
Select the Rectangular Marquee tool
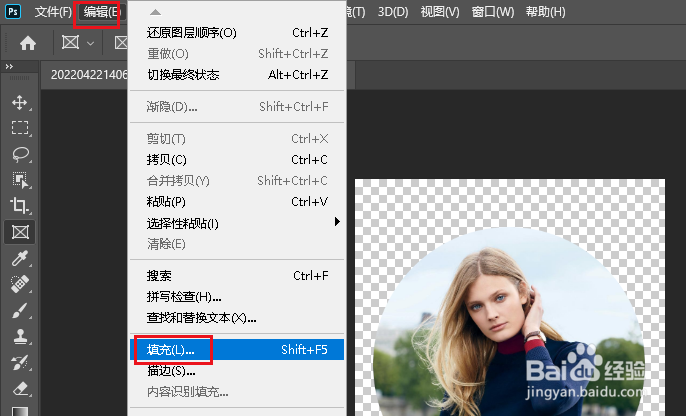pos(20,128)
